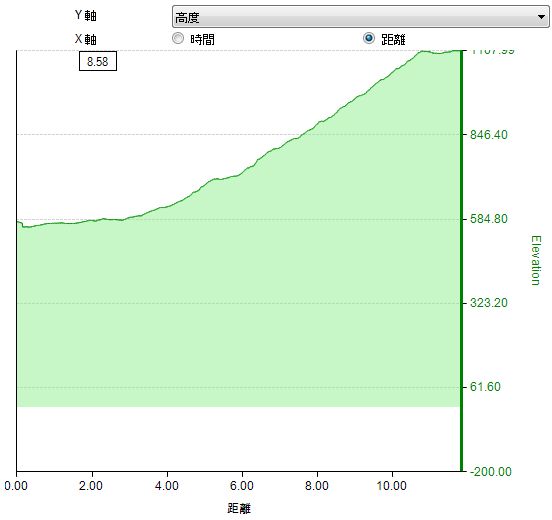Click the 2.00 distance tick label
The image size is (552, 520).
(x=91, y=486)
